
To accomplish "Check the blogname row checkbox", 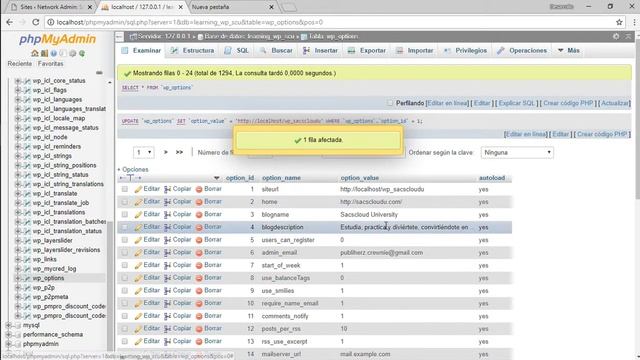I will pyautogui.click(x=124, y=214).
